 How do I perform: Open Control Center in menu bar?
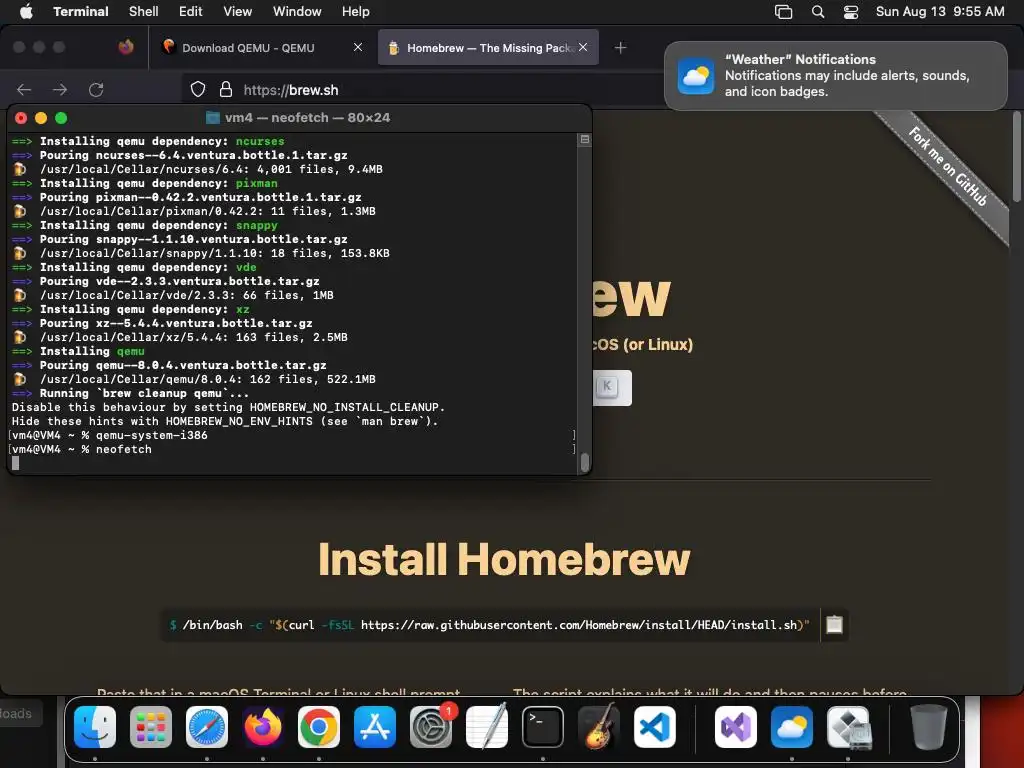pos(851,11)
